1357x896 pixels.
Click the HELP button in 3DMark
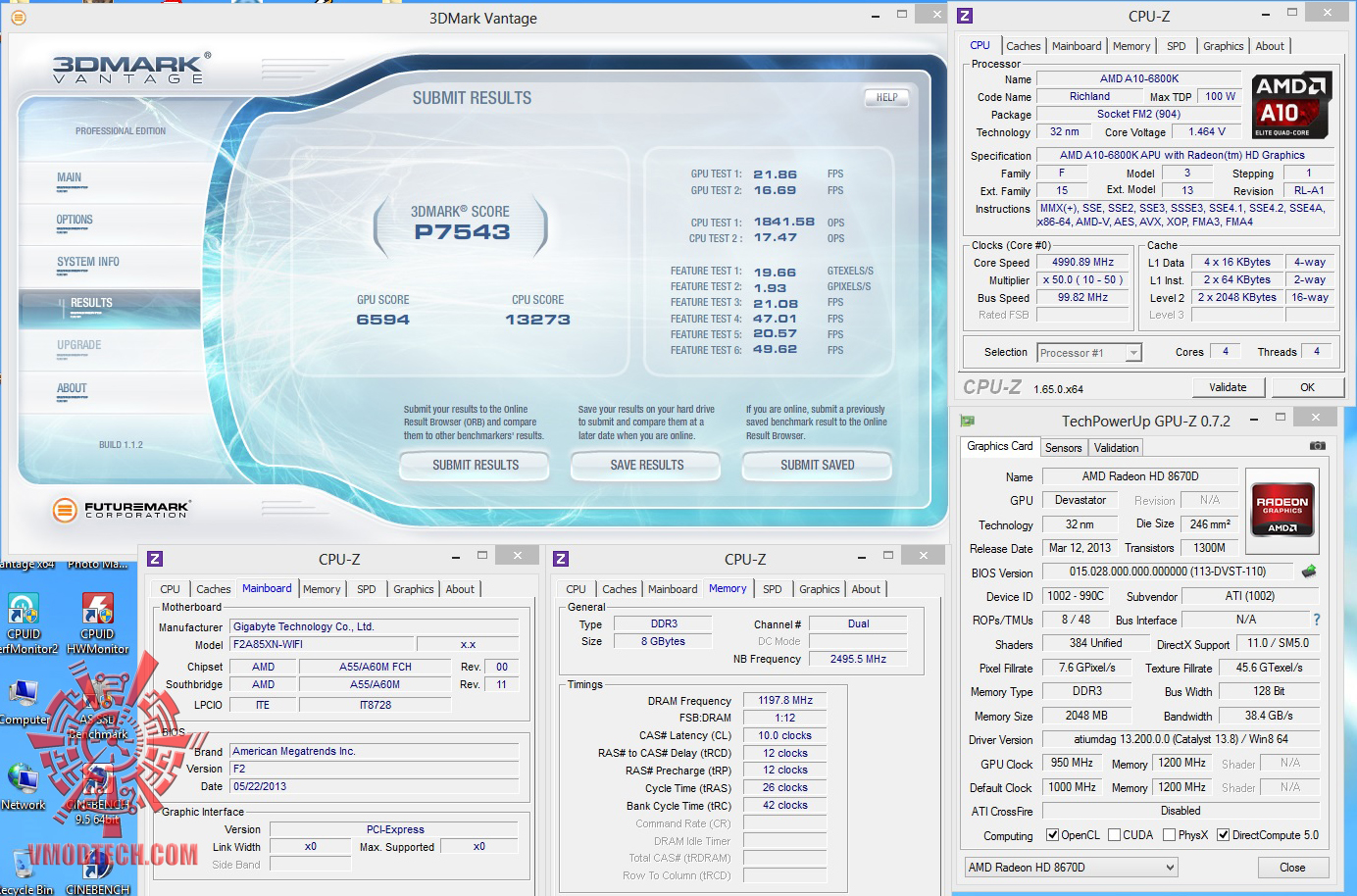(886, 97)
